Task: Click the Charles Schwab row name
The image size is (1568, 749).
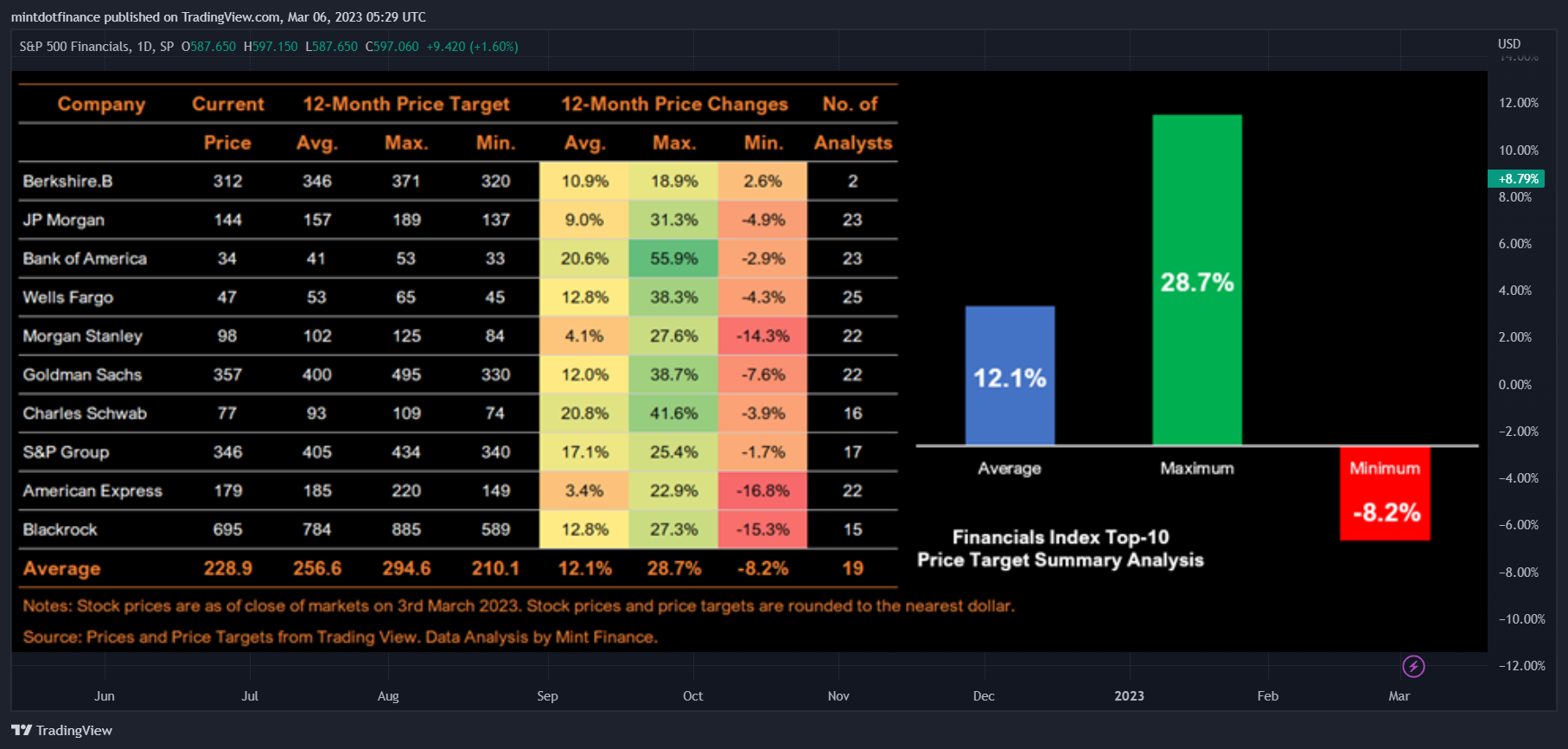Action: click(85, 413)
